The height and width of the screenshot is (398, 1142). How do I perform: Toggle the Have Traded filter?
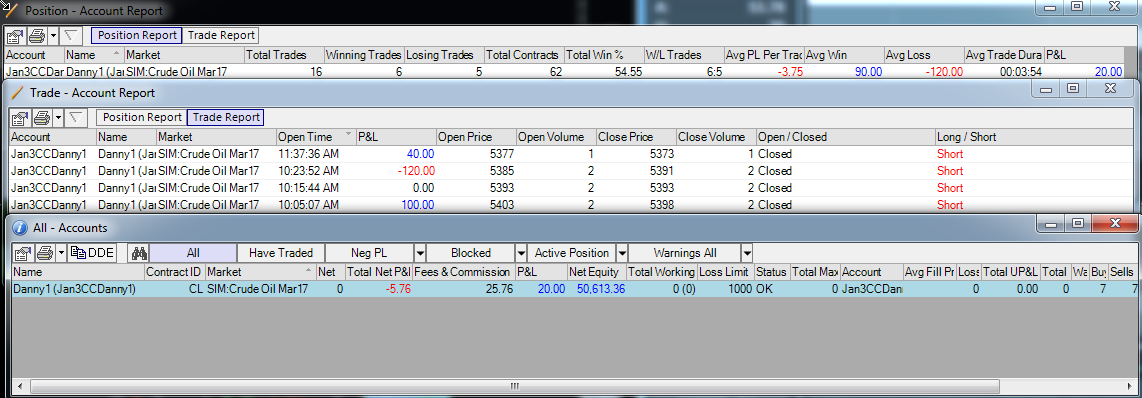coord(280,253)
